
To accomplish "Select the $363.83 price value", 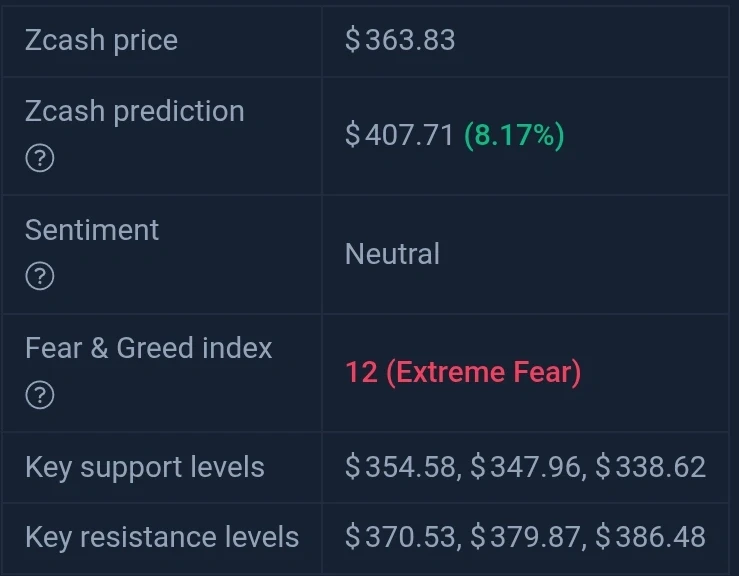I will [x=400, y=40].
